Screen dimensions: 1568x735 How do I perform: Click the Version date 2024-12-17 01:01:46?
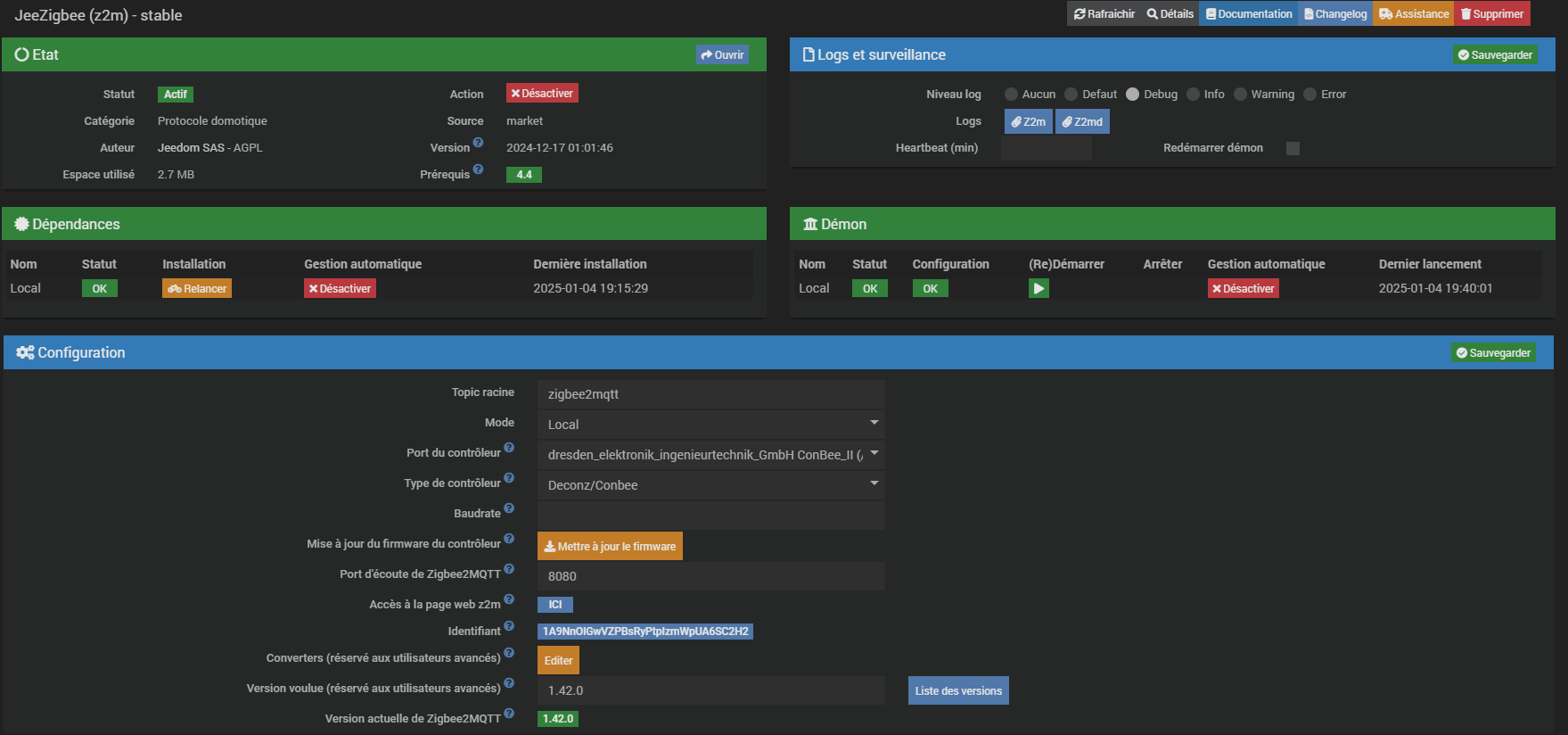(560, 147)
